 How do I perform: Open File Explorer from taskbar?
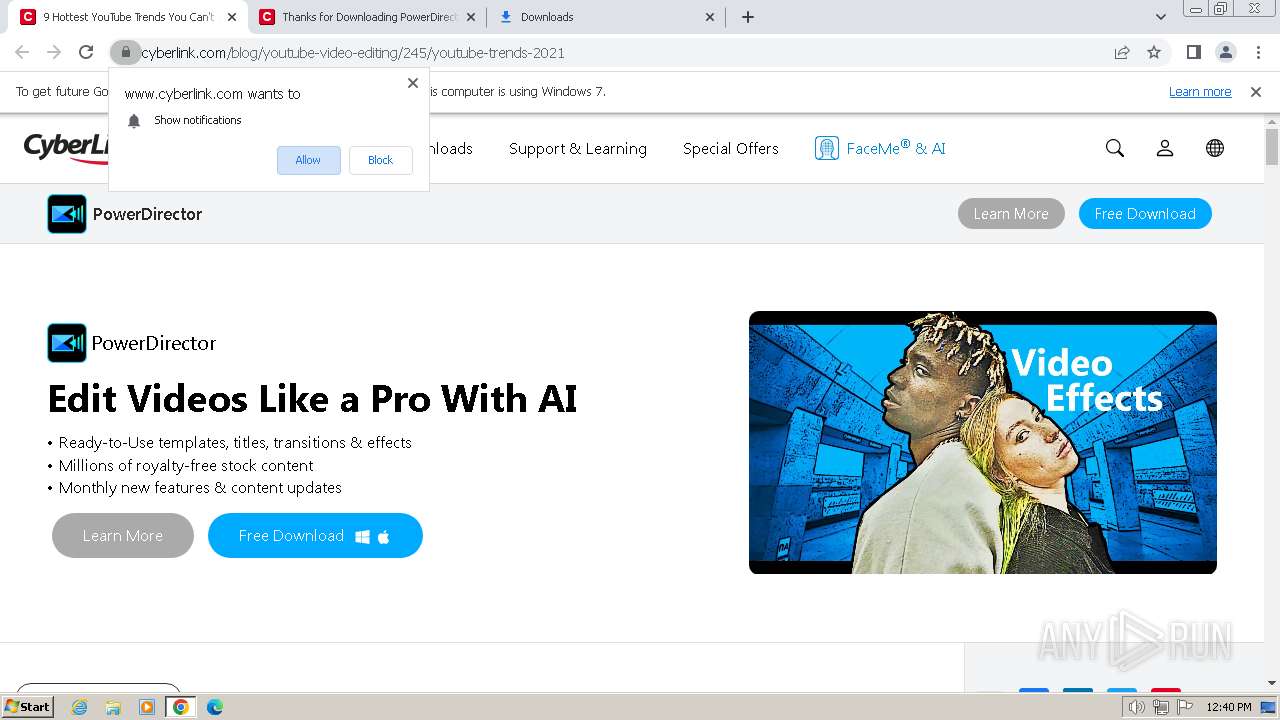[113, 707]
